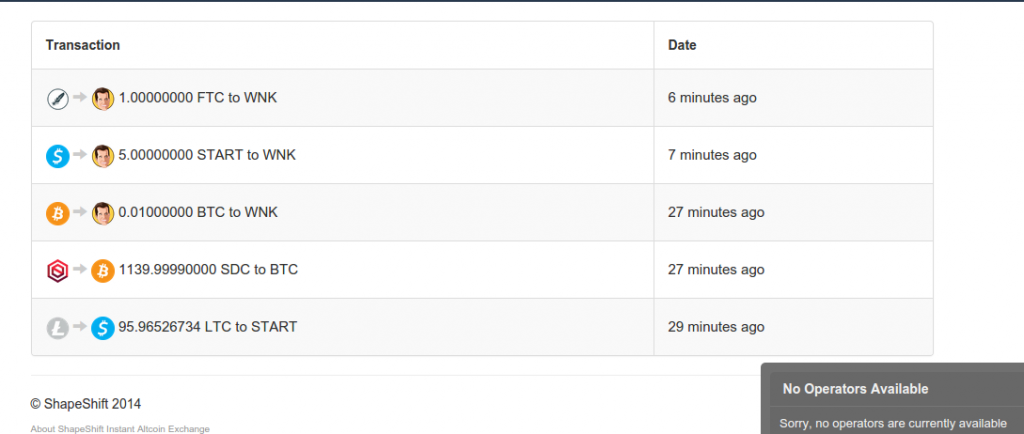Select the Date column header
The image size is (1024, 434).
pyautogui.click(x=682, y=45)
